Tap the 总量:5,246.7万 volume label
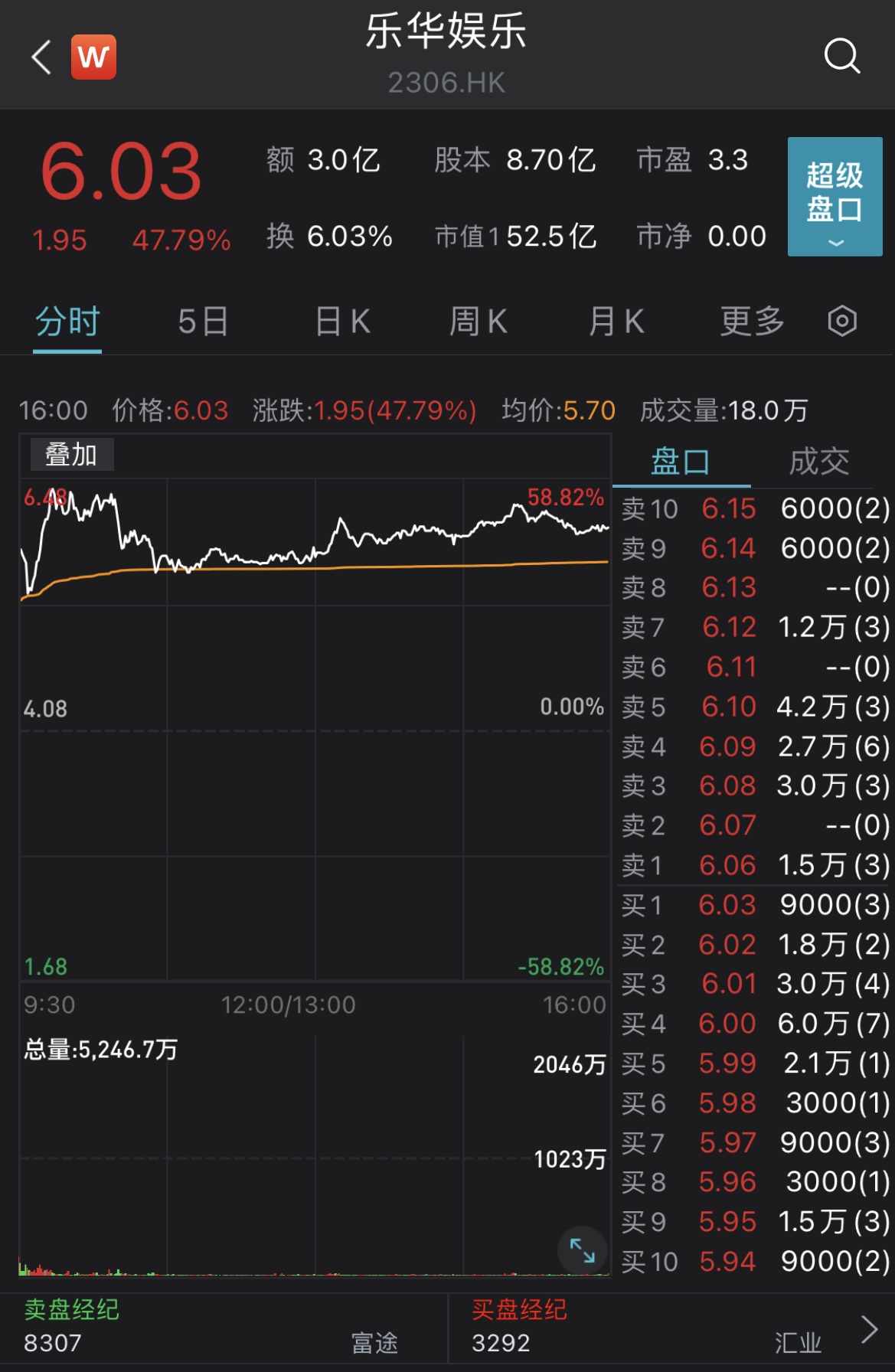The image size is (895, 1372). pos(100,1049)
